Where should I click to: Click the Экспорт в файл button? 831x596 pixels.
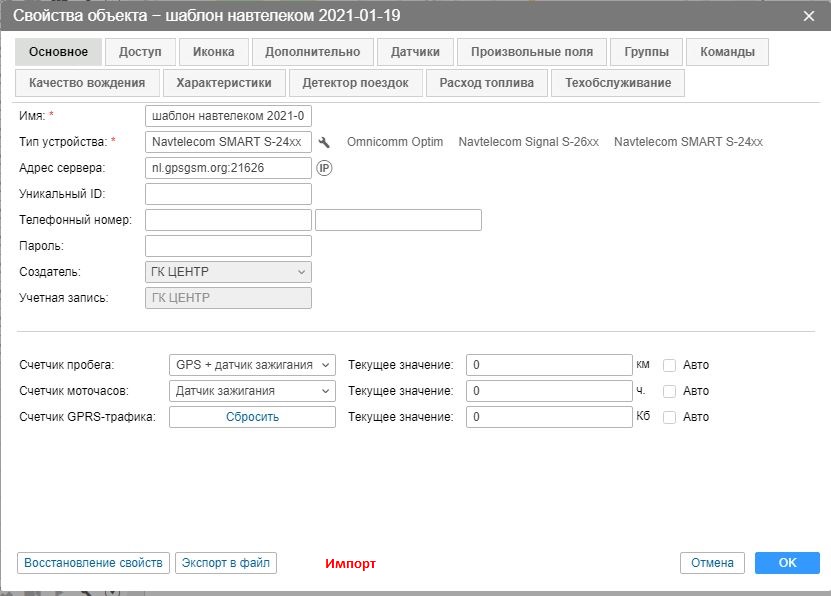point(226,563)
